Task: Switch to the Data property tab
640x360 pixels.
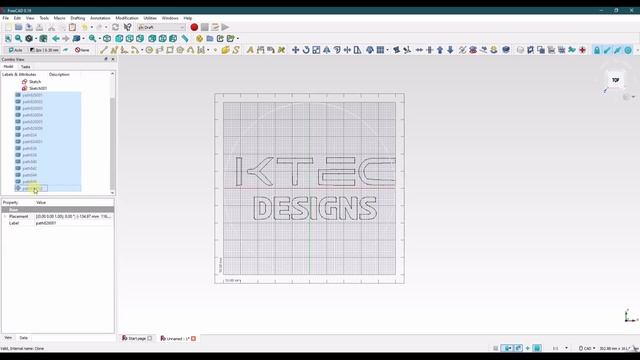Action: coord(24,338)
